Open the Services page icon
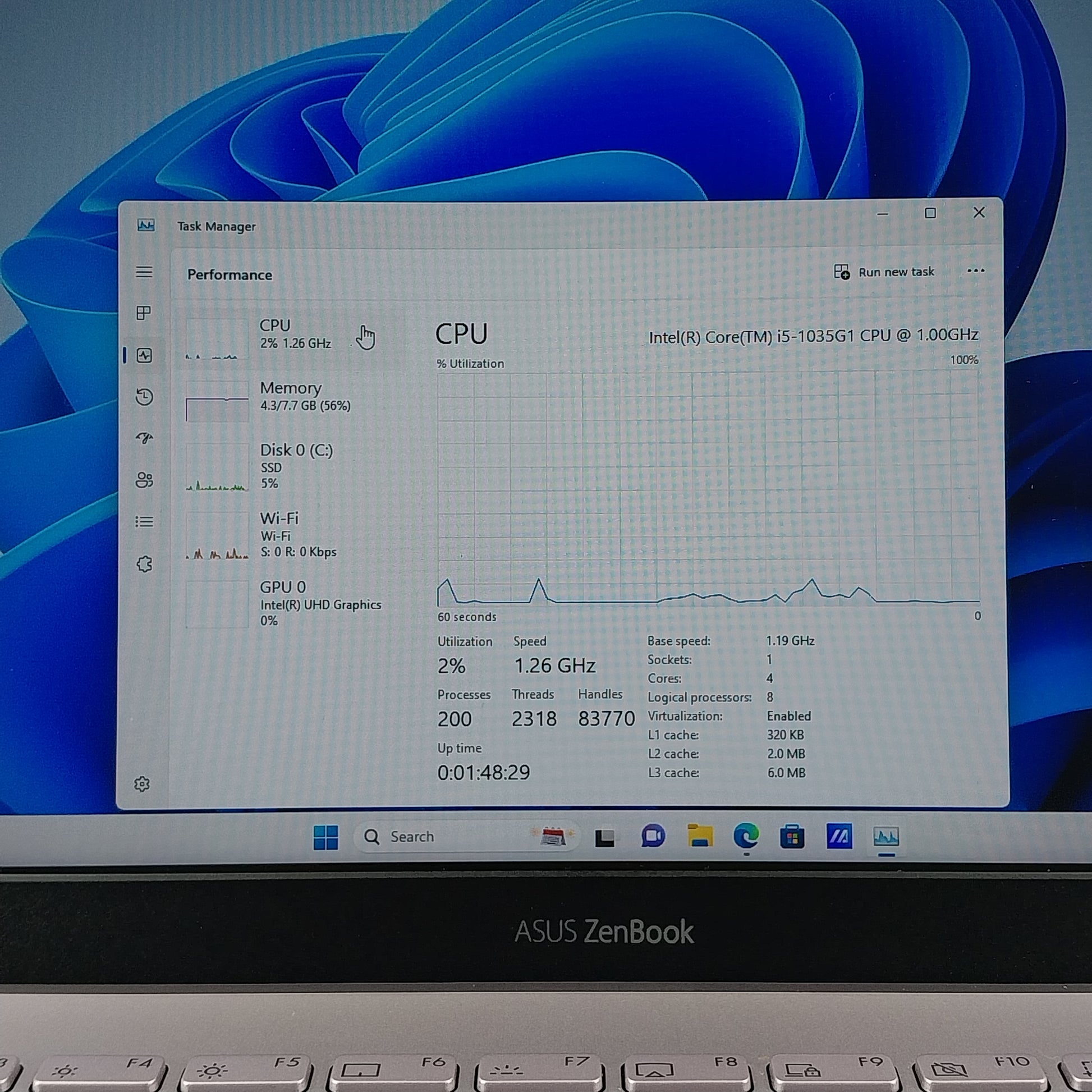1092x1092 pixels. [x=144, y=563]
